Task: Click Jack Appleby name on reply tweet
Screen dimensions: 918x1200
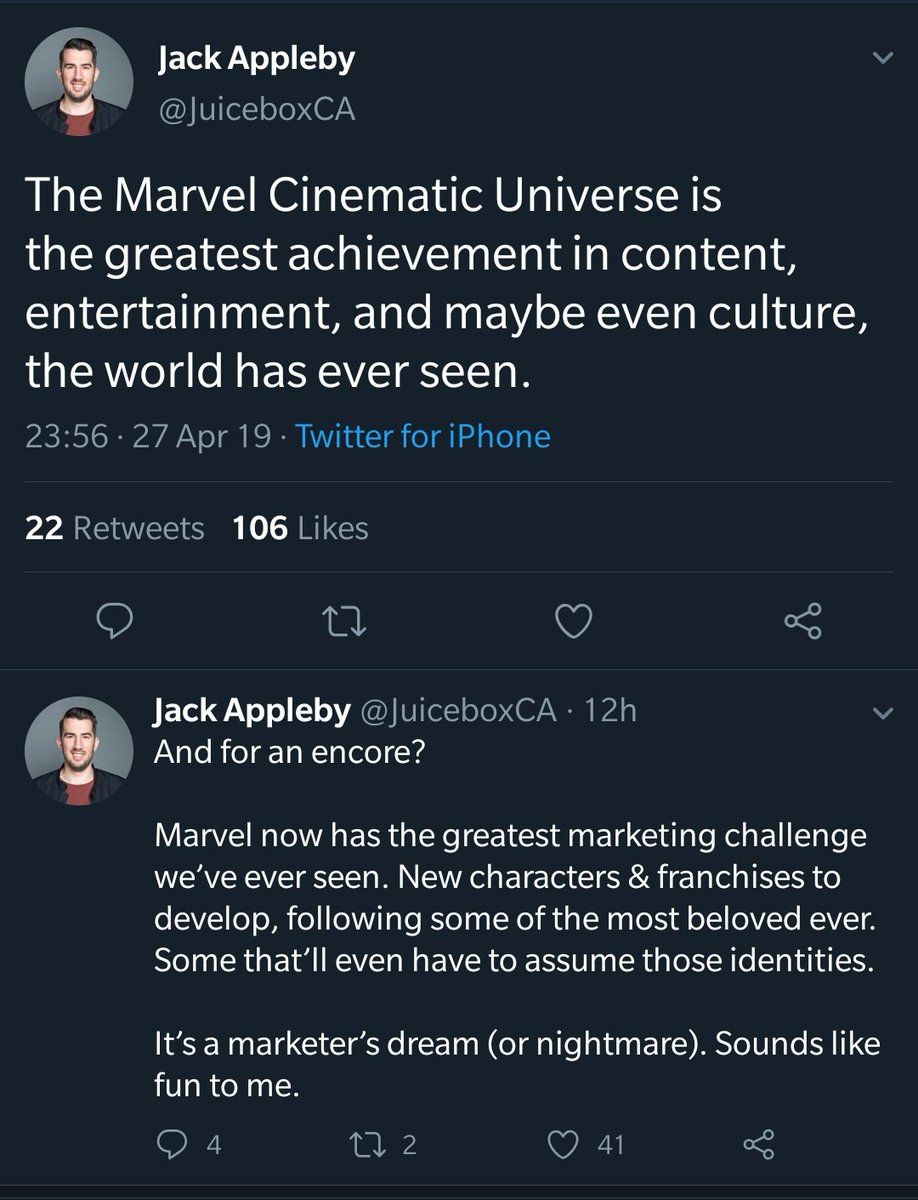Action: [251, 710]
